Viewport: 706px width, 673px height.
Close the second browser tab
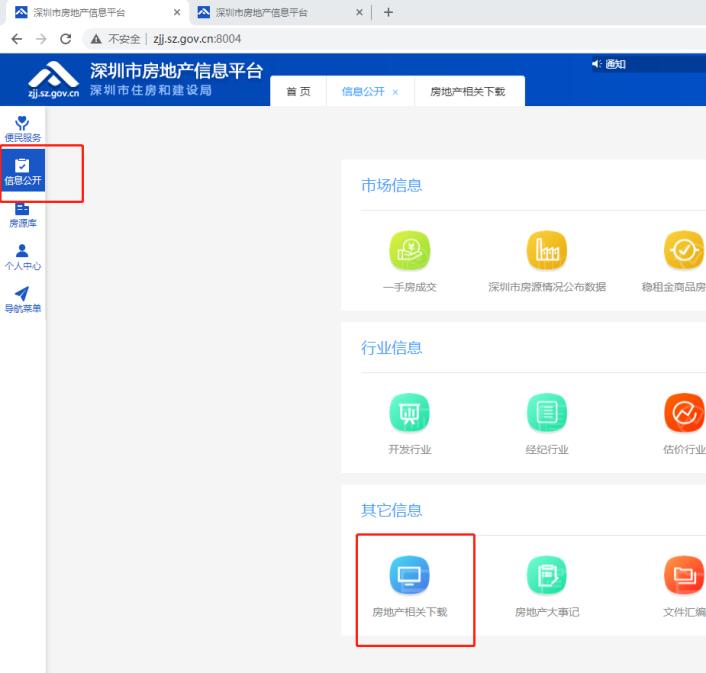coord(359,13)
